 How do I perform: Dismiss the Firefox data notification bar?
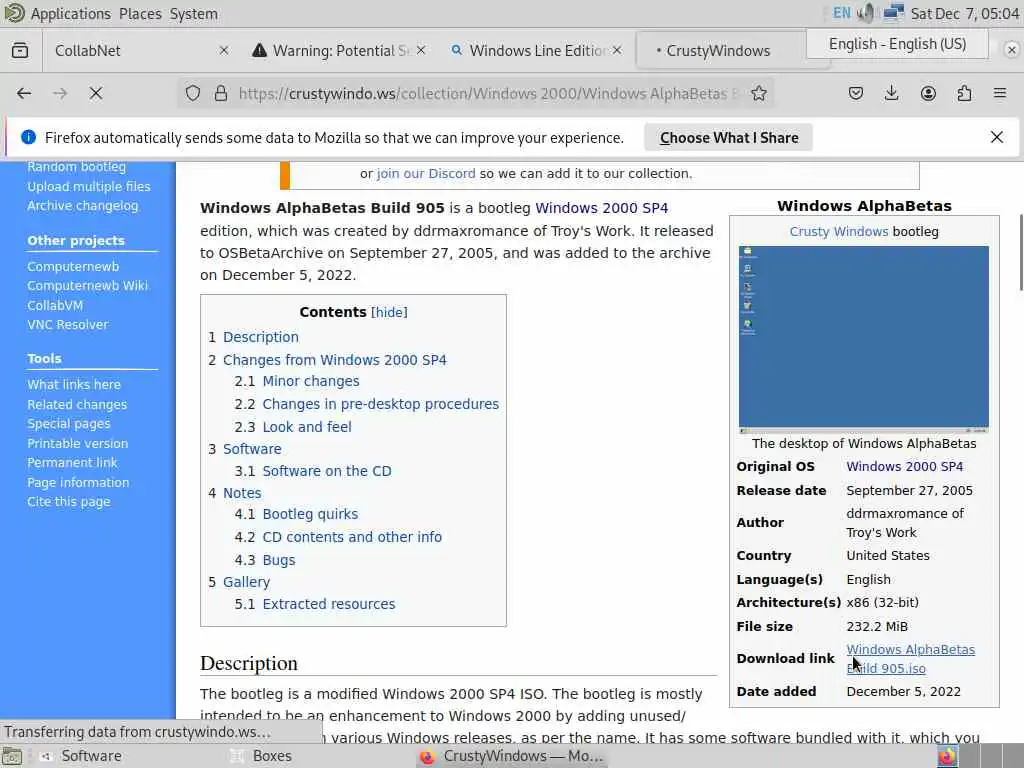click(x=997, y=137)
